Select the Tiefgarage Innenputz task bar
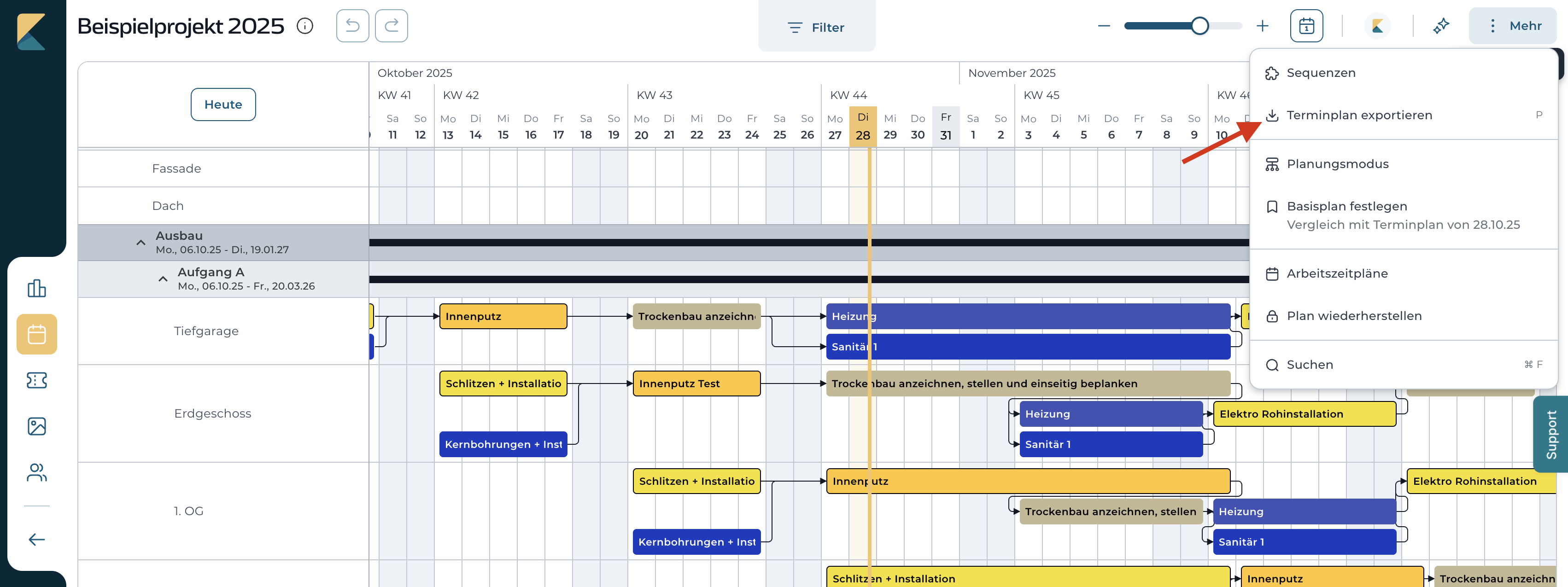This screenshot has height=587, width=1568. pos(503,316)
